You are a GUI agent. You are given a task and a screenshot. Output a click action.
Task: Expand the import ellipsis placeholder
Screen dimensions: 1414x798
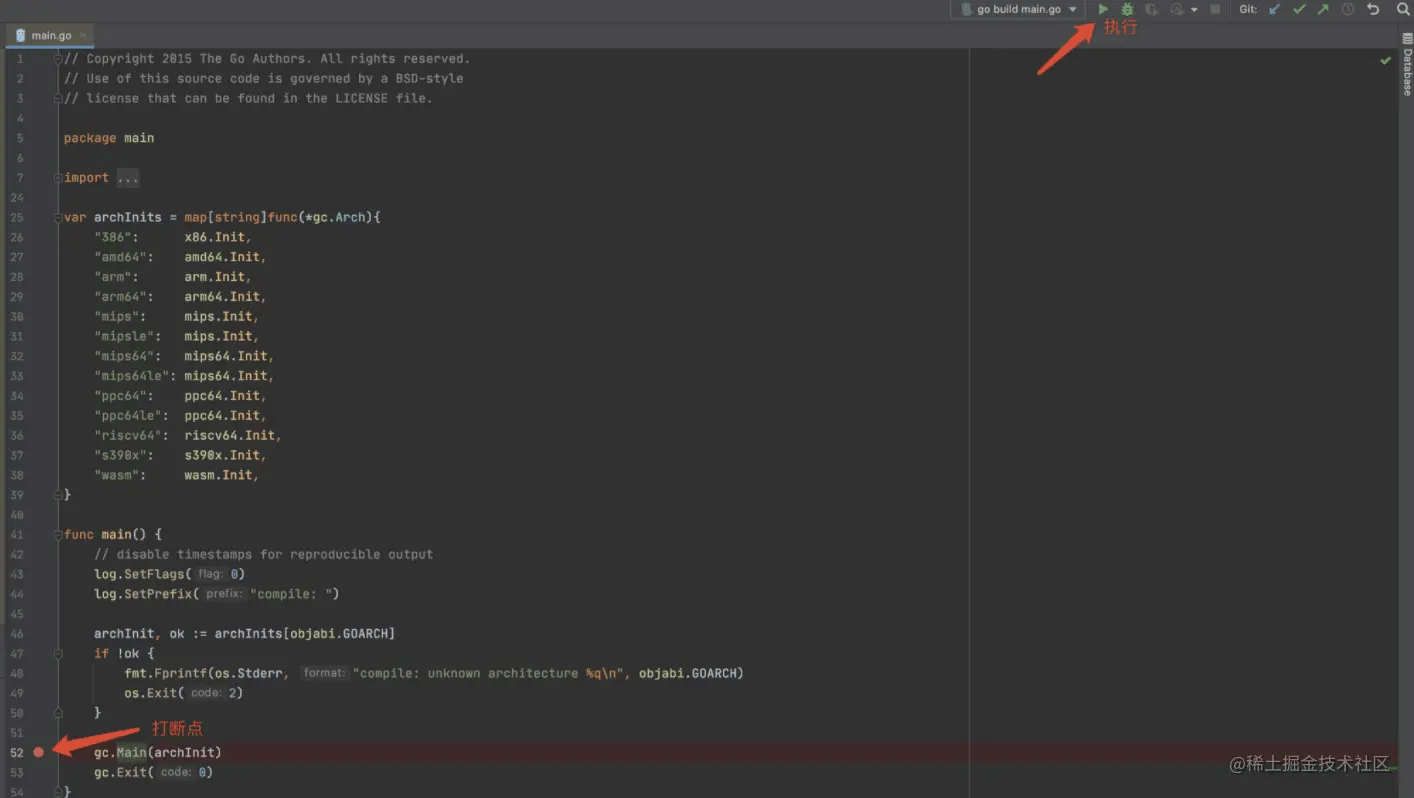[128, 178]
